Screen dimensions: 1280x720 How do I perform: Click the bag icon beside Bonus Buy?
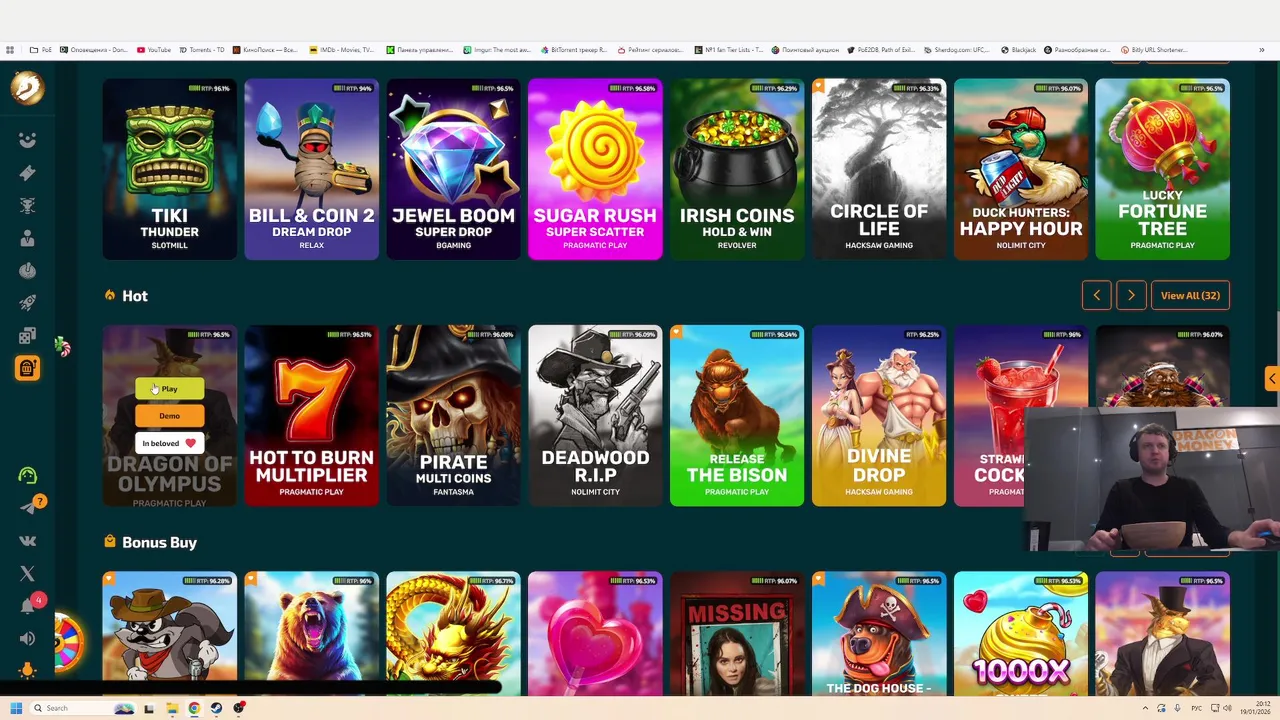(x=110, y=541)
